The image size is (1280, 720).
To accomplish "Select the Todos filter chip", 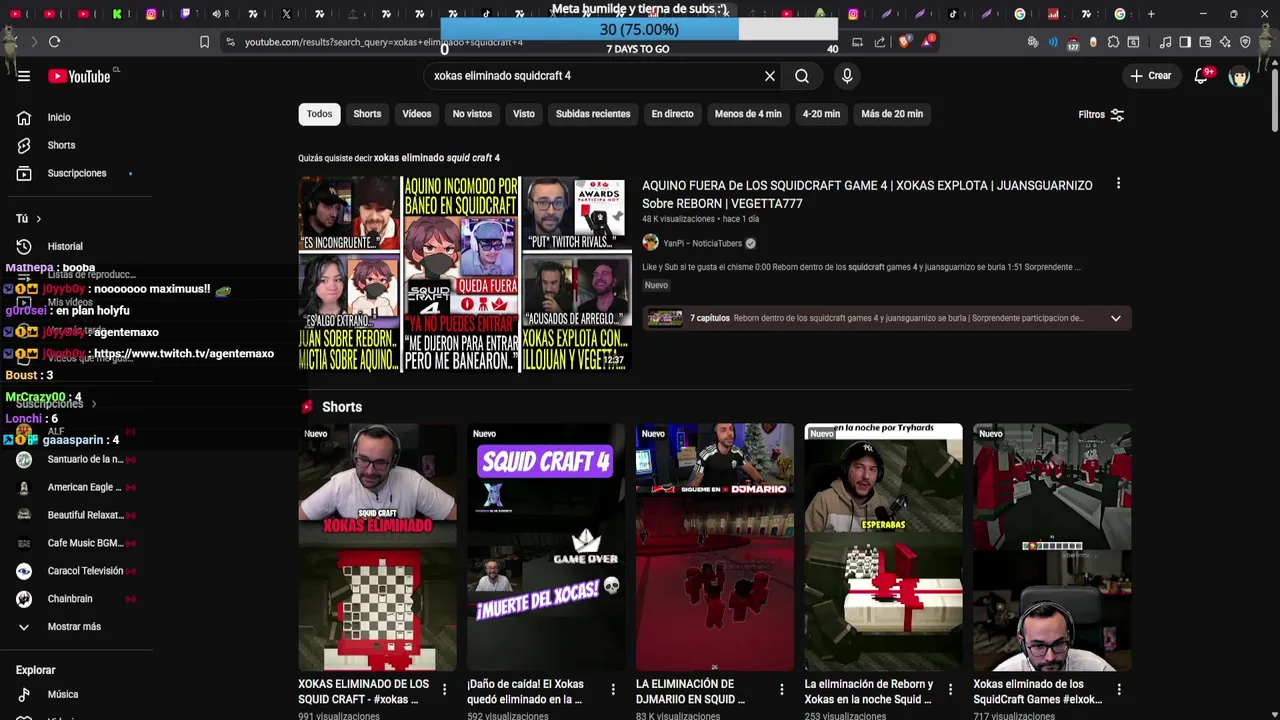I will point(319,114).
